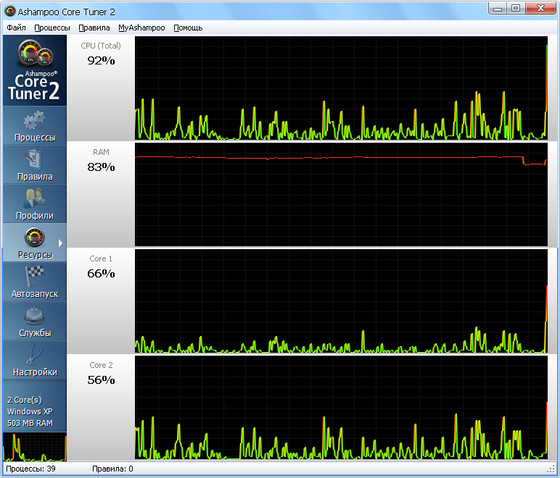Expand the arrow next to Ресурсы

click(x=60, y=243)
